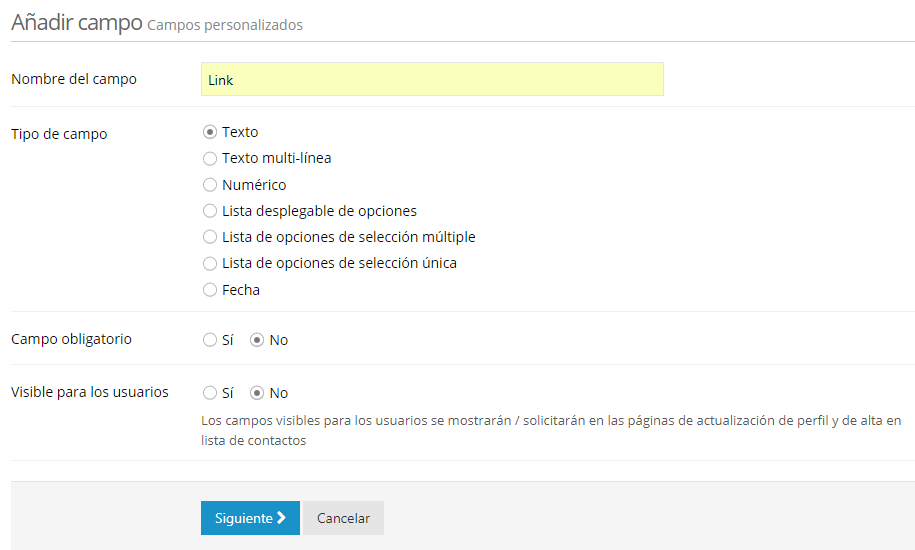Click the Añadir campo page heading
Screen dimensions: 915x550
tap(76, 22)
